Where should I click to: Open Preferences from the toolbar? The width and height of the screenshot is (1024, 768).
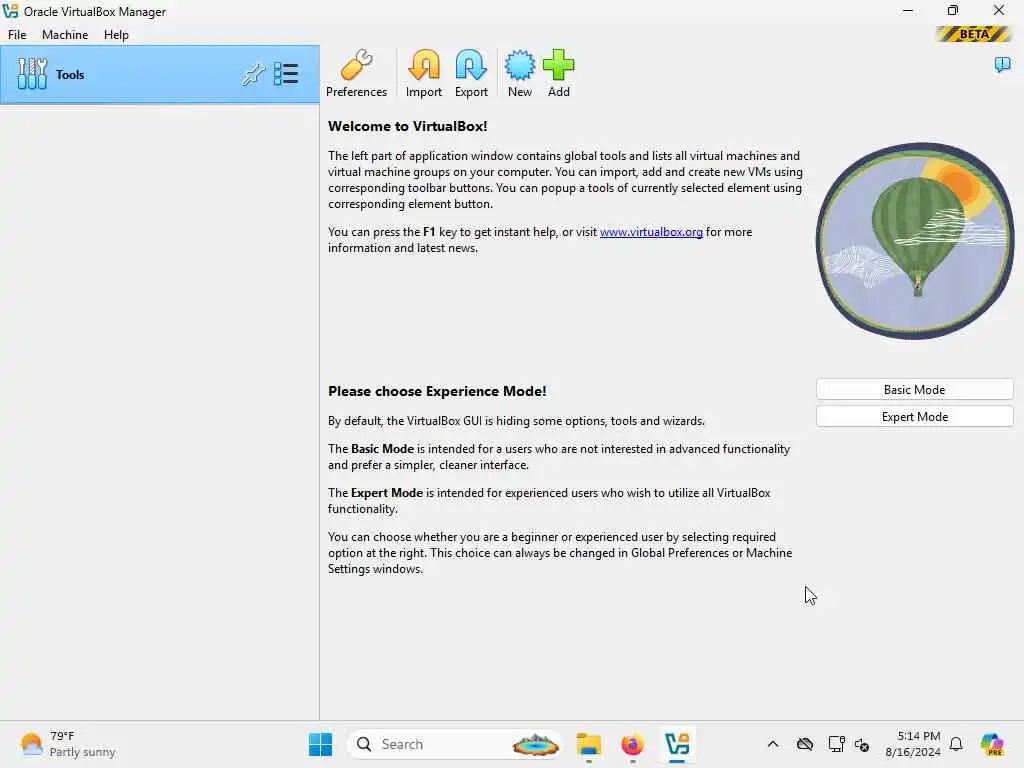[x=356, y=73]
